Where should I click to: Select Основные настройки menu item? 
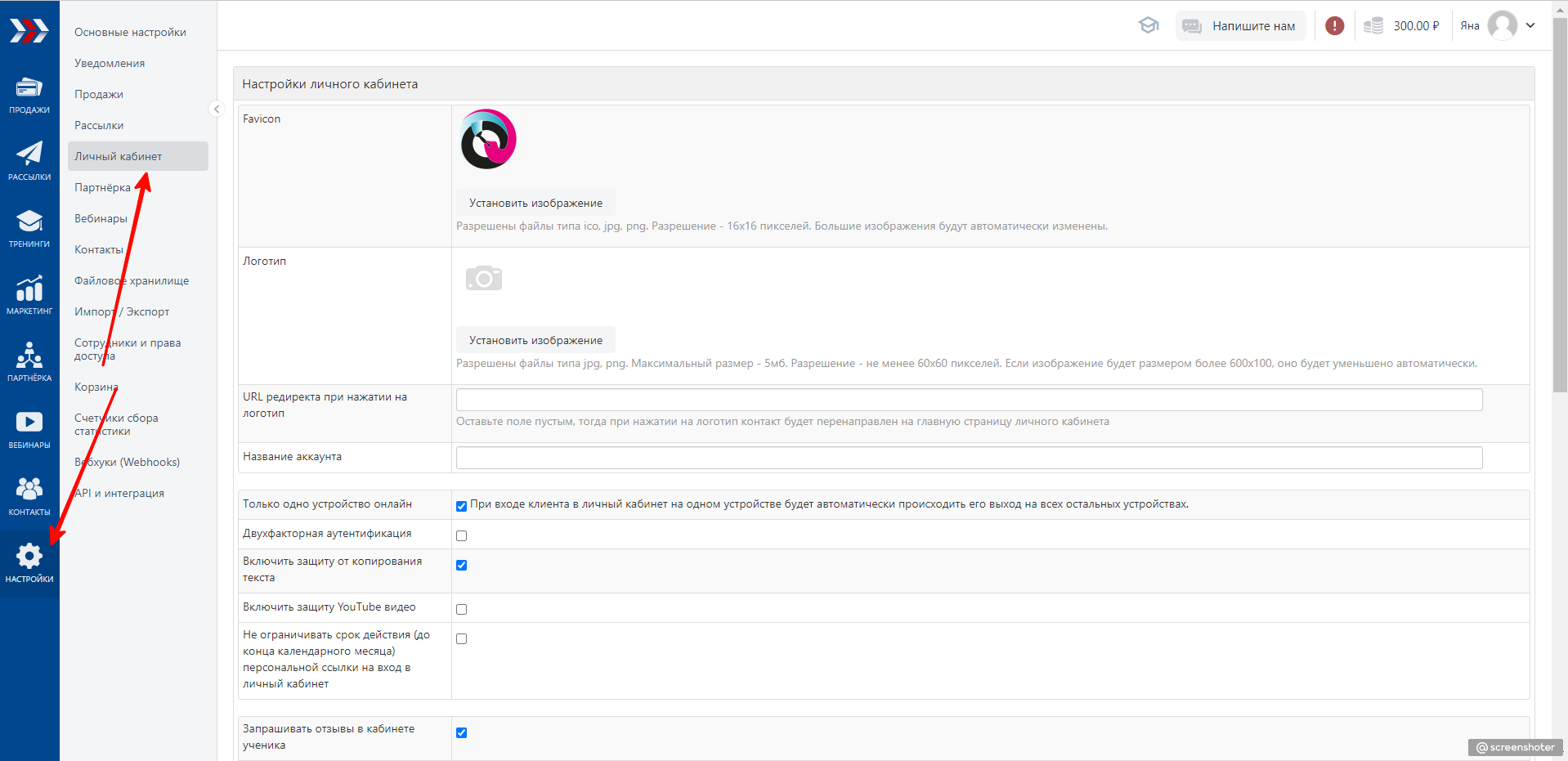pos(130,33)
